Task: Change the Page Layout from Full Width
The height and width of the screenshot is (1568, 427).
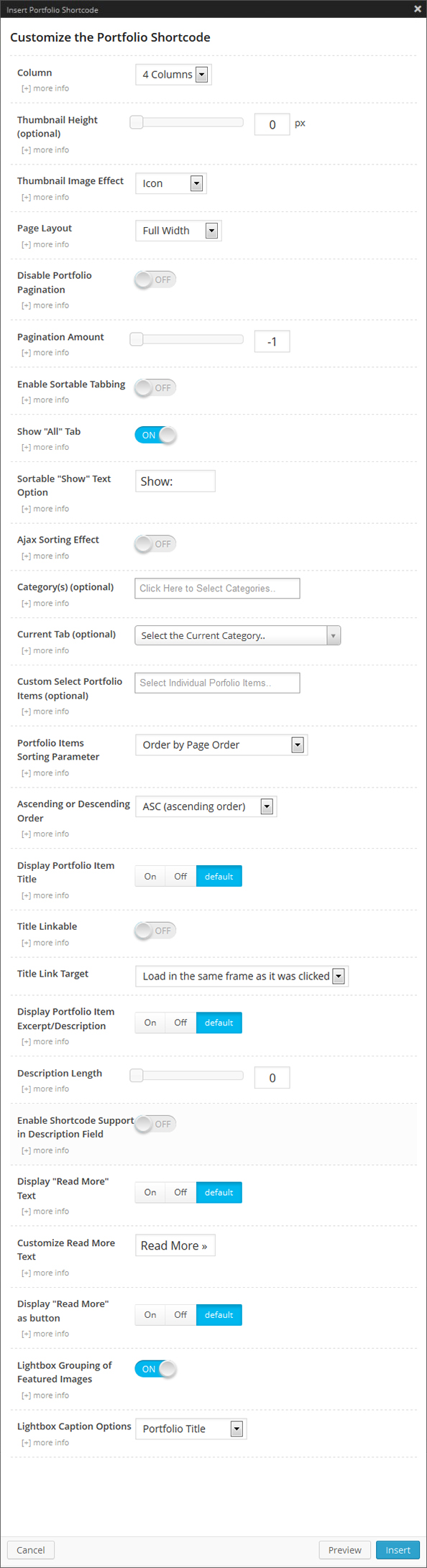Action: 178,230
